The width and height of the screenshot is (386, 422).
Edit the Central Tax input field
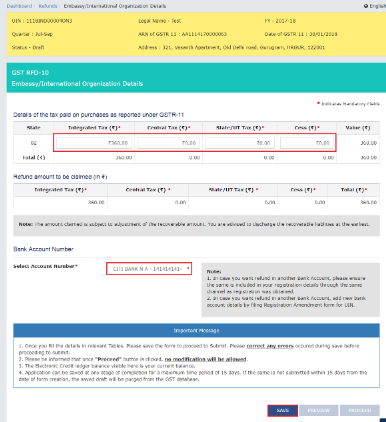168,143
